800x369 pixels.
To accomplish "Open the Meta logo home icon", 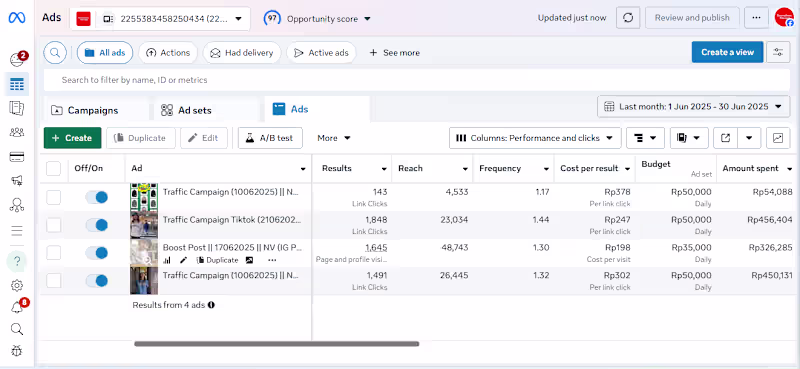I will tap(16, 18).
